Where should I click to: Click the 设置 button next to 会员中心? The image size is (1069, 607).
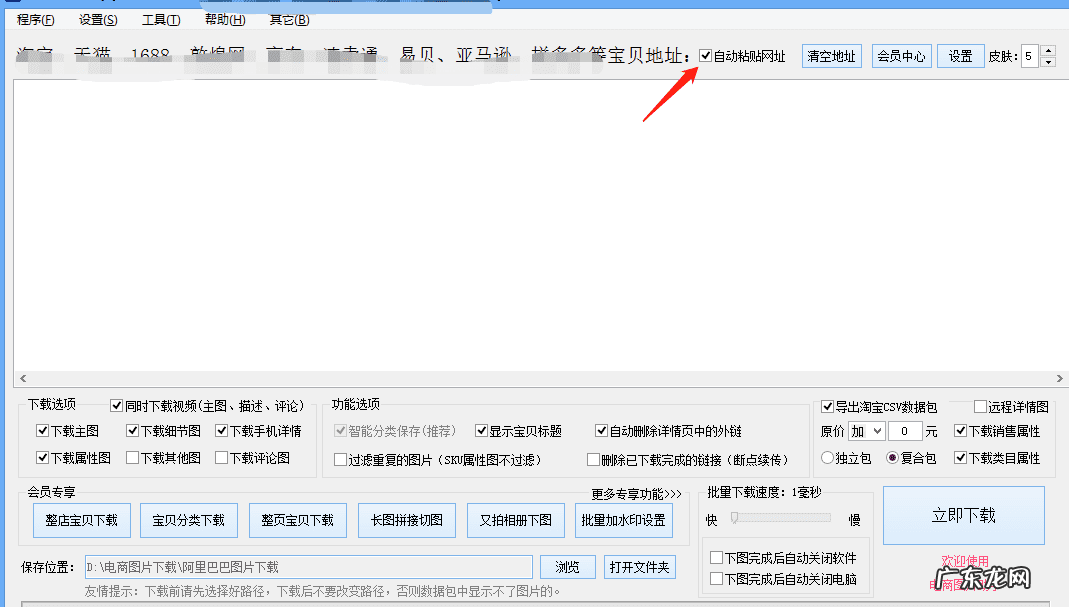(x=960, y=56)
